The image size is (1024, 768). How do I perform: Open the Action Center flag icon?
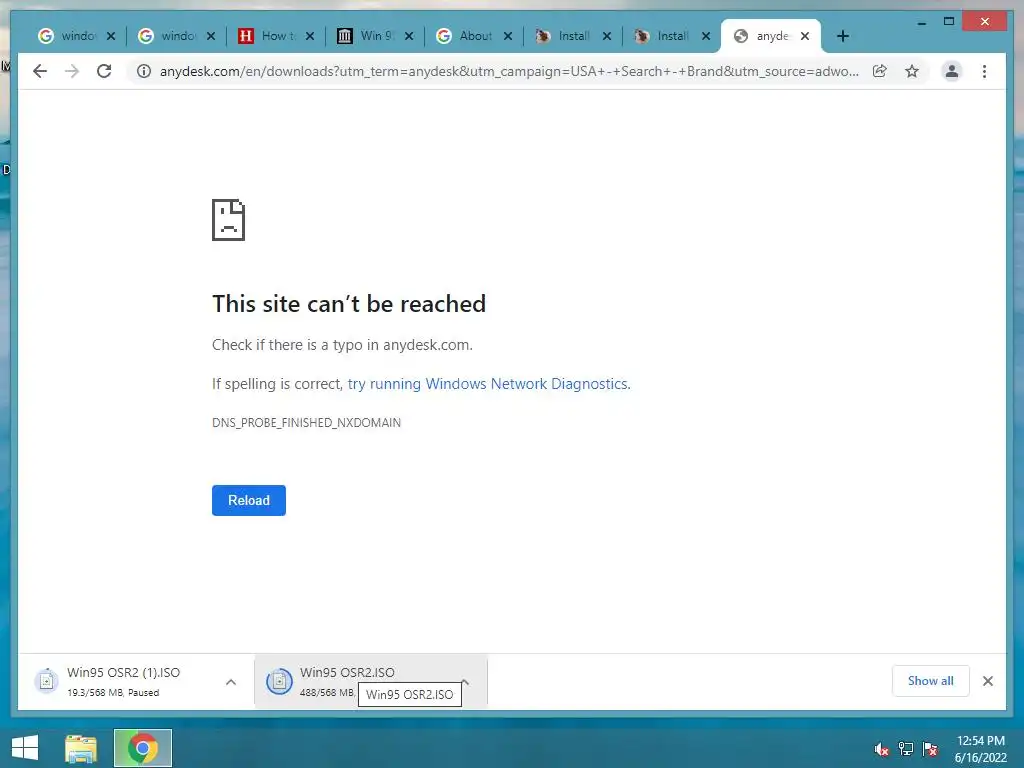tap(930, 749)
